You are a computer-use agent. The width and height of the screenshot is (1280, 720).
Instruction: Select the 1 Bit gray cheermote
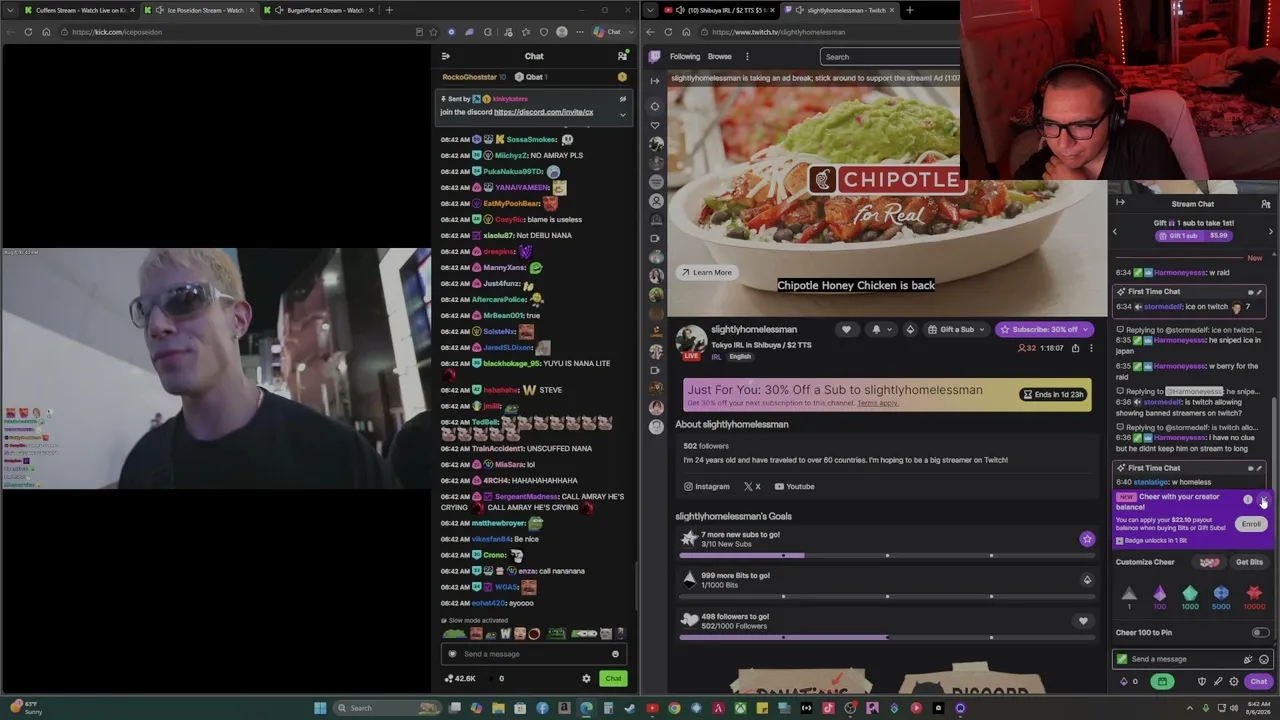pos(1129,597)
